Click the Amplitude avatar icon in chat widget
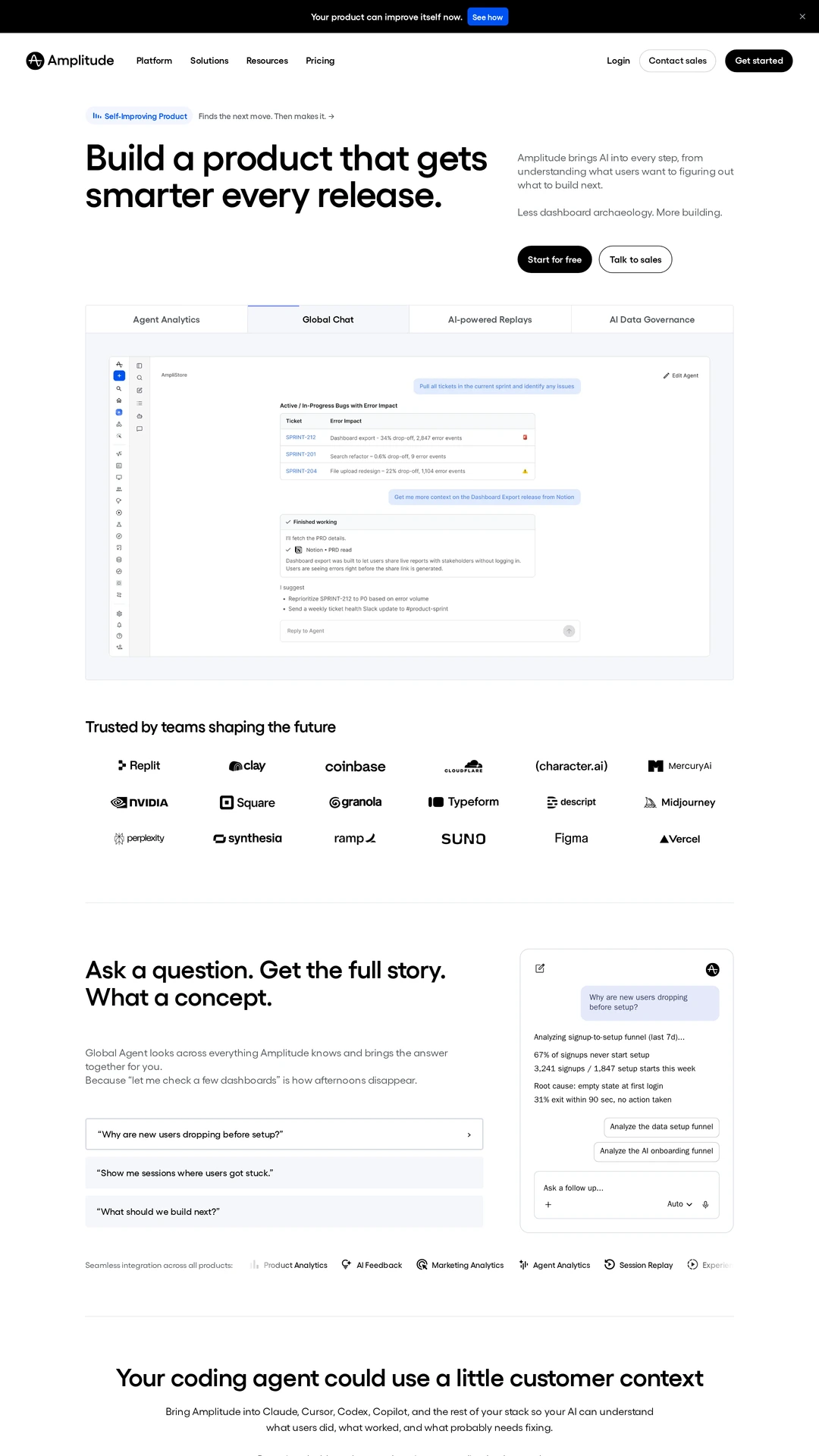The image size is (819, 1456). coord(712,969)
